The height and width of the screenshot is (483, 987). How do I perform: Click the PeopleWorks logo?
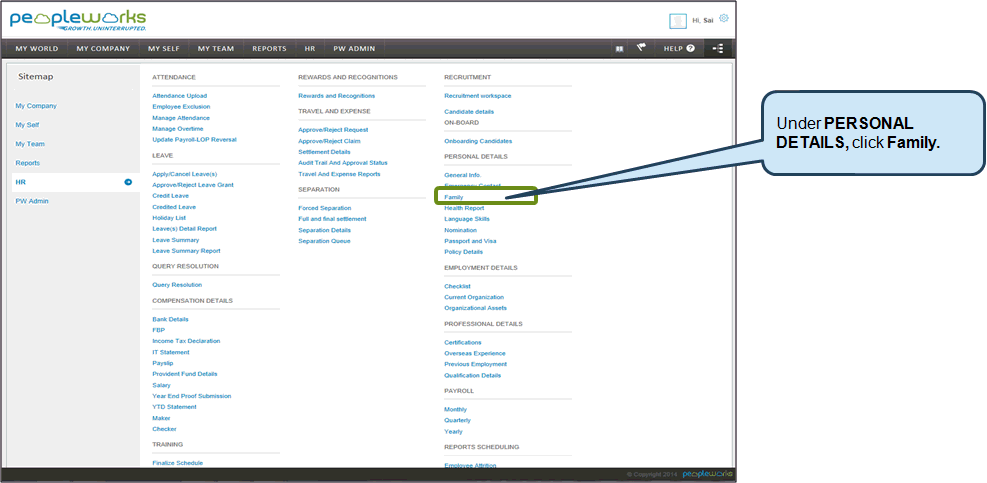click(78, 20)
